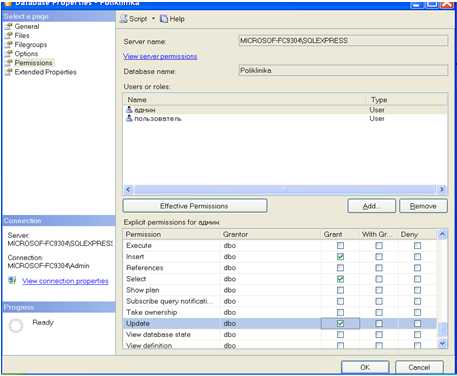Toggle Deny checkbox for Execute
This screenshot has height=376, width=457.
[417, 246]
